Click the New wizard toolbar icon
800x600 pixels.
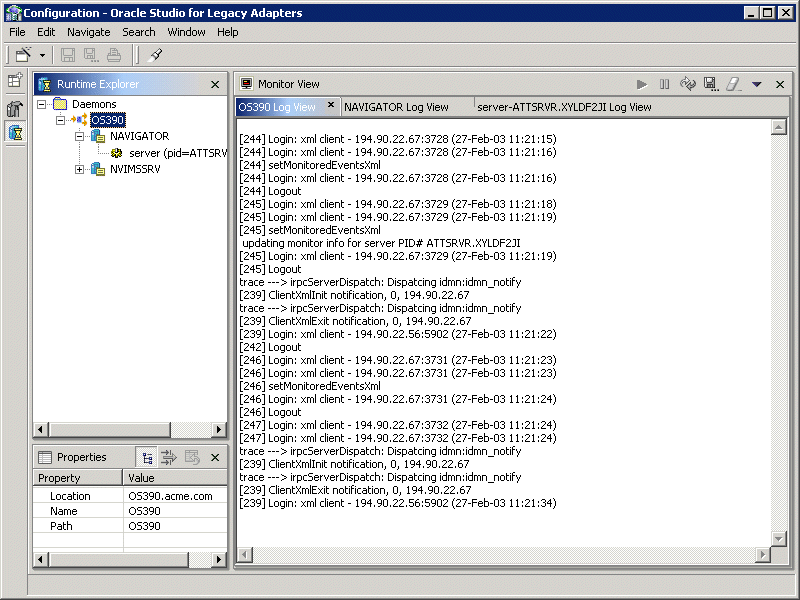pos(23,55)
